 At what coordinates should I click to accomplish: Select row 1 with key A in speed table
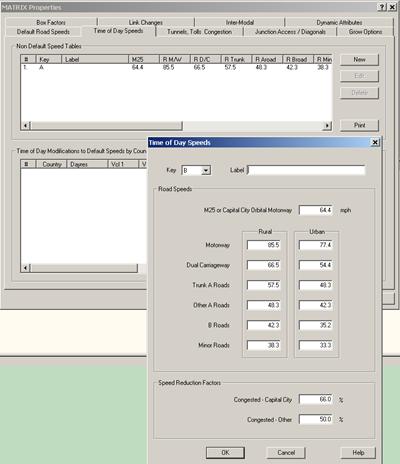176,67
